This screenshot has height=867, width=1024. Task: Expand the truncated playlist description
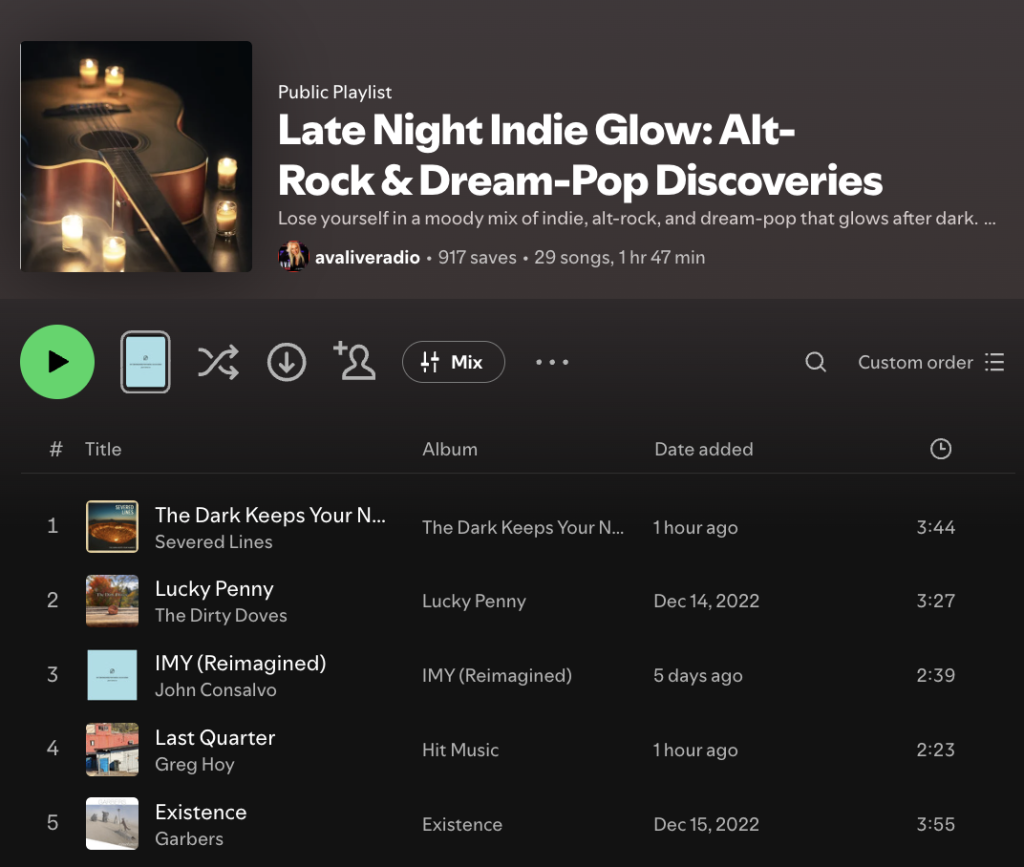(989, 218)
